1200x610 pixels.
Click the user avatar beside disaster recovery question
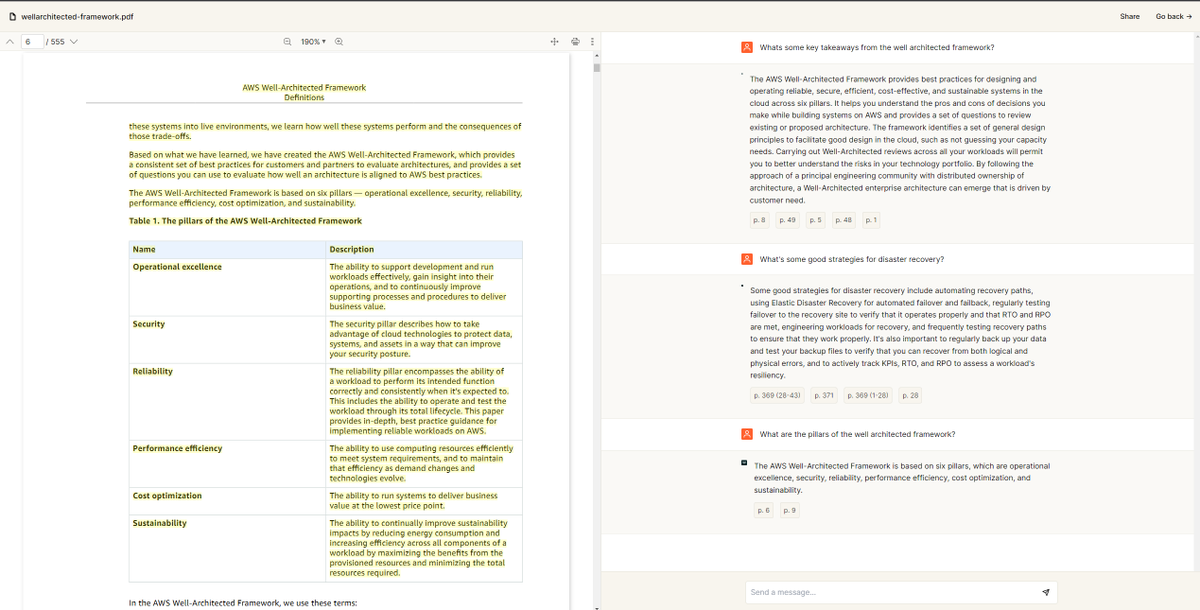tap(747, 259)
